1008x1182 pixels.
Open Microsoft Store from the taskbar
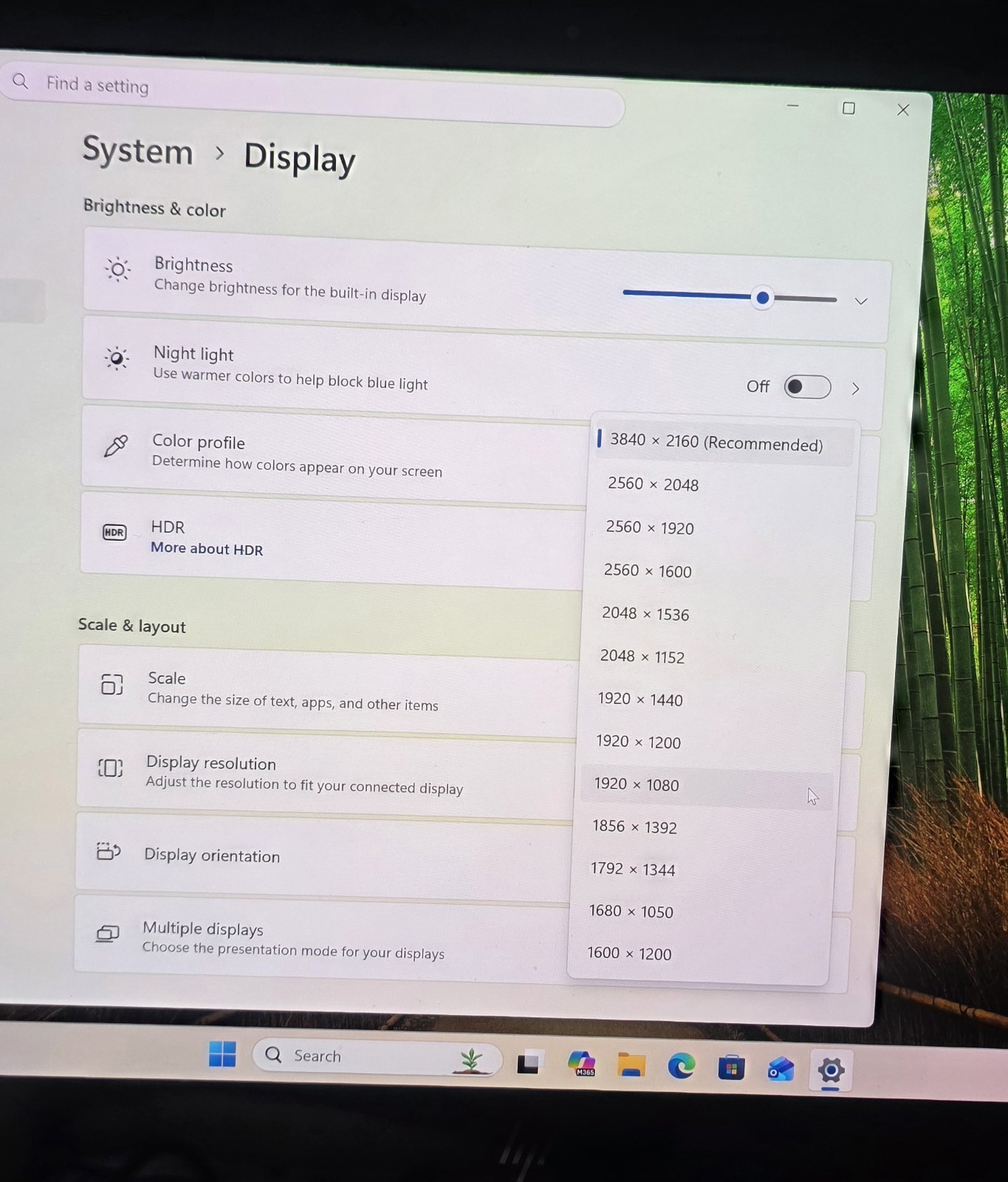[731, 1067]
